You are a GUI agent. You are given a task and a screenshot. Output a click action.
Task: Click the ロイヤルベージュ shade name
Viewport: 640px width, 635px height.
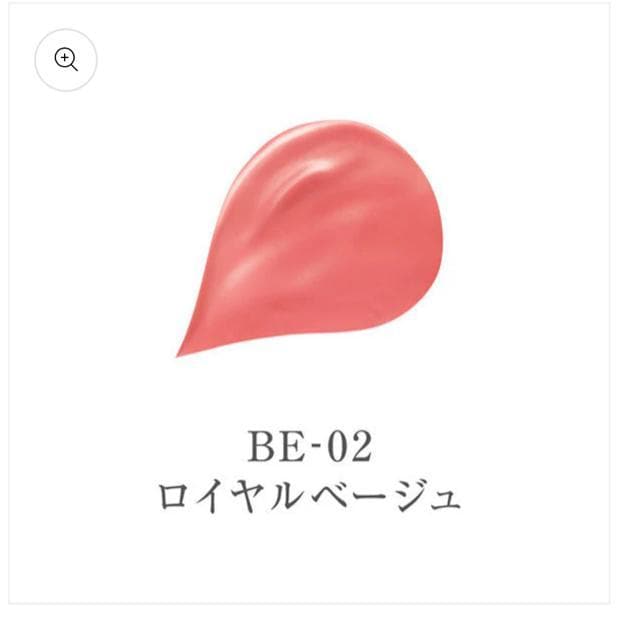pyautogui.click(x=310, y=496)
